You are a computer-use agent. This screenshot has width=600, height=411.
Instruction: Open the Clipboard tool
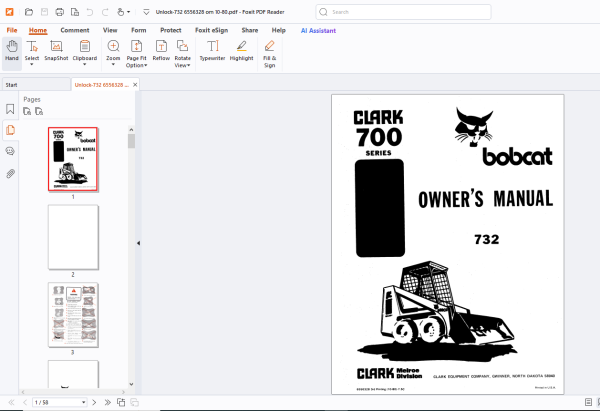point(85,52)
